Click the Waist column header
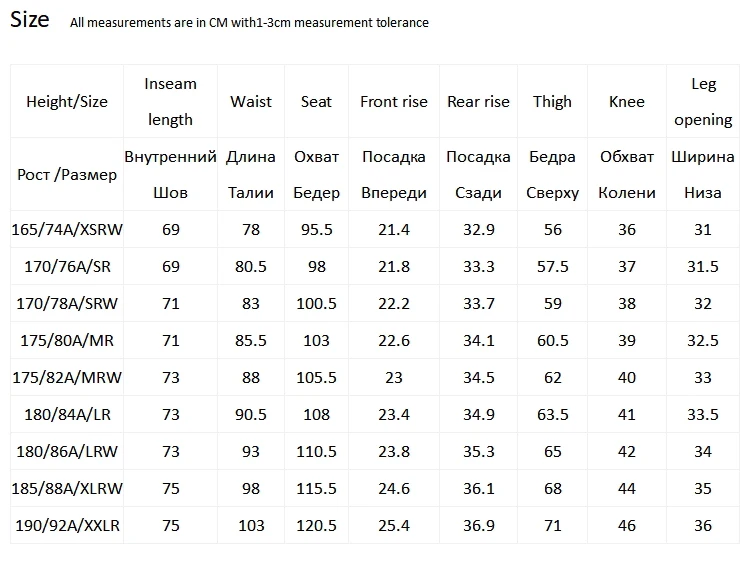Image resolution: width=750 pixels, height=570 pixels. point(251,101)
